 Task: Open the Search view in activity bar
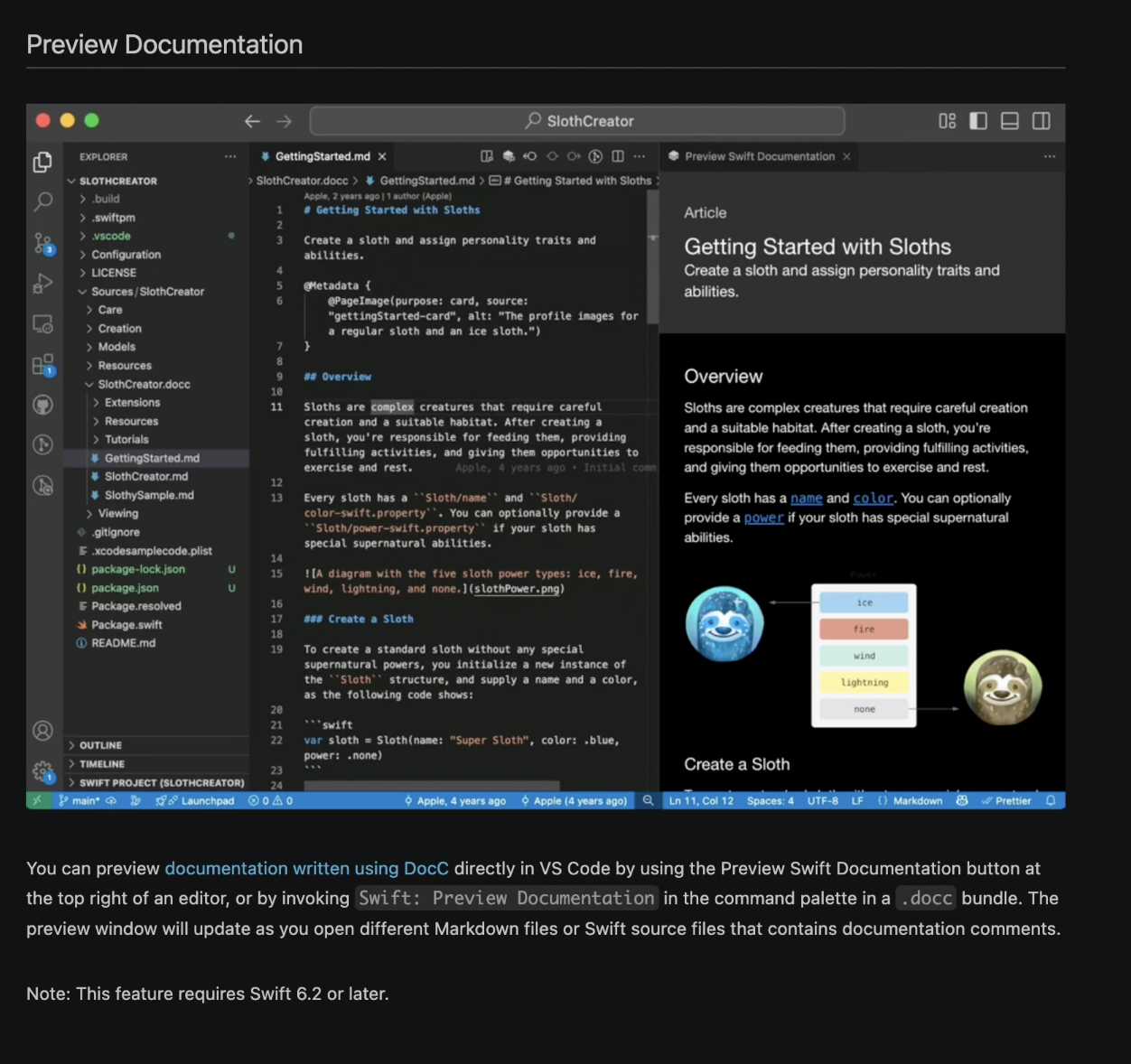click(42, 201)
